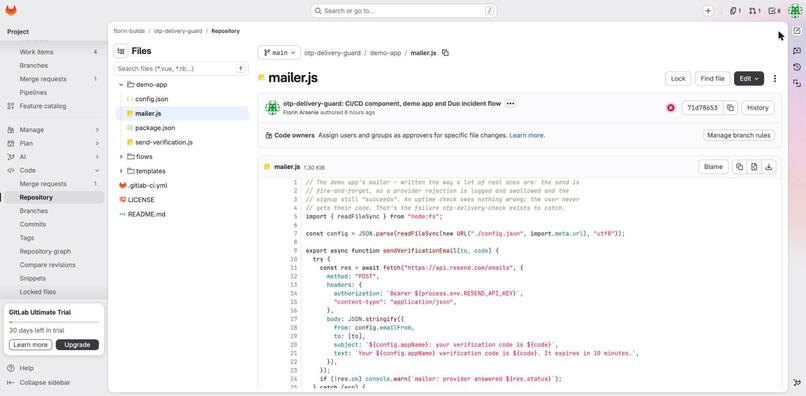Click the Find file button

tap(712, 79)
